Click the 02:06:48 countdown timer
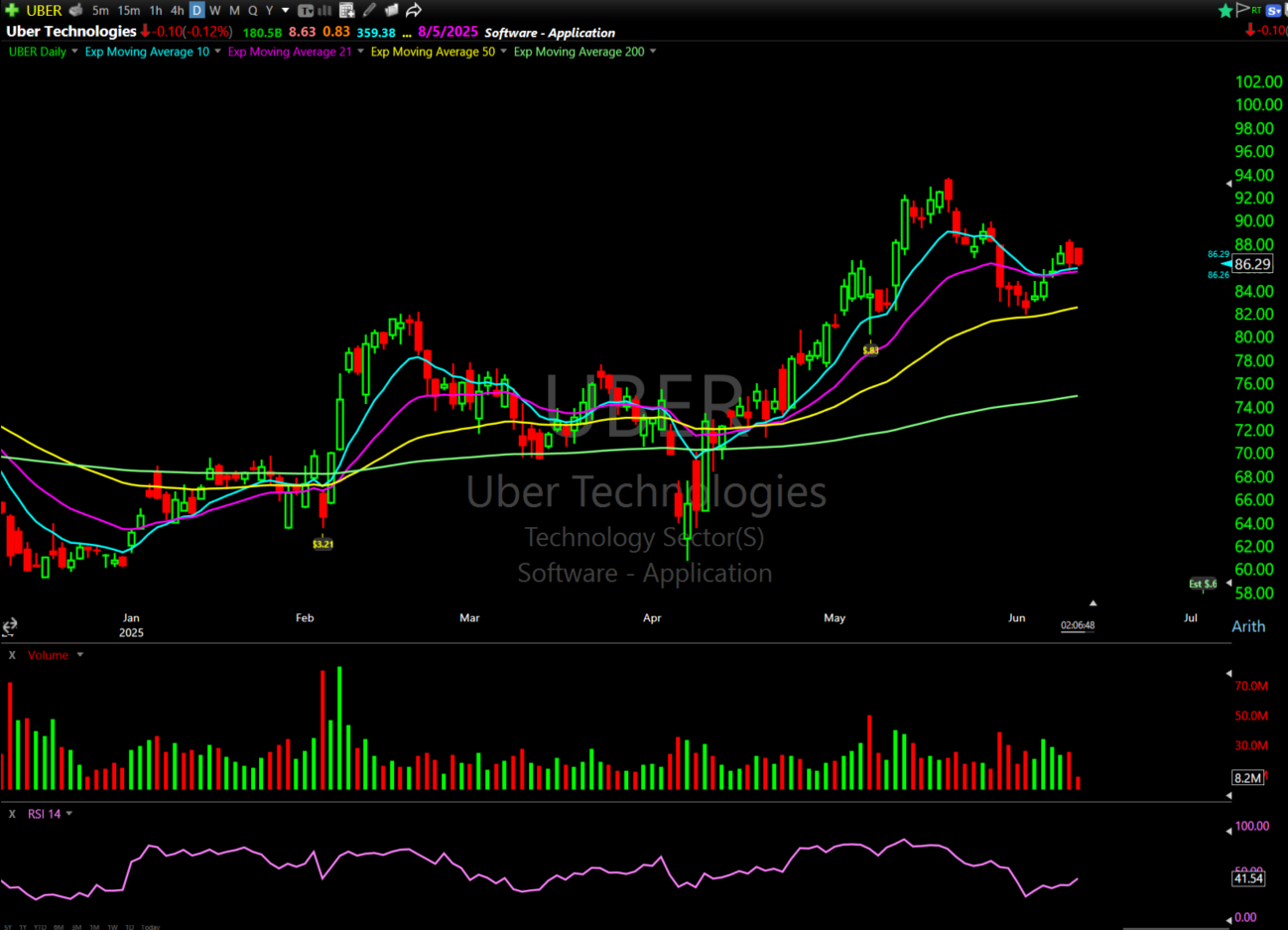 click(1078, 625)
